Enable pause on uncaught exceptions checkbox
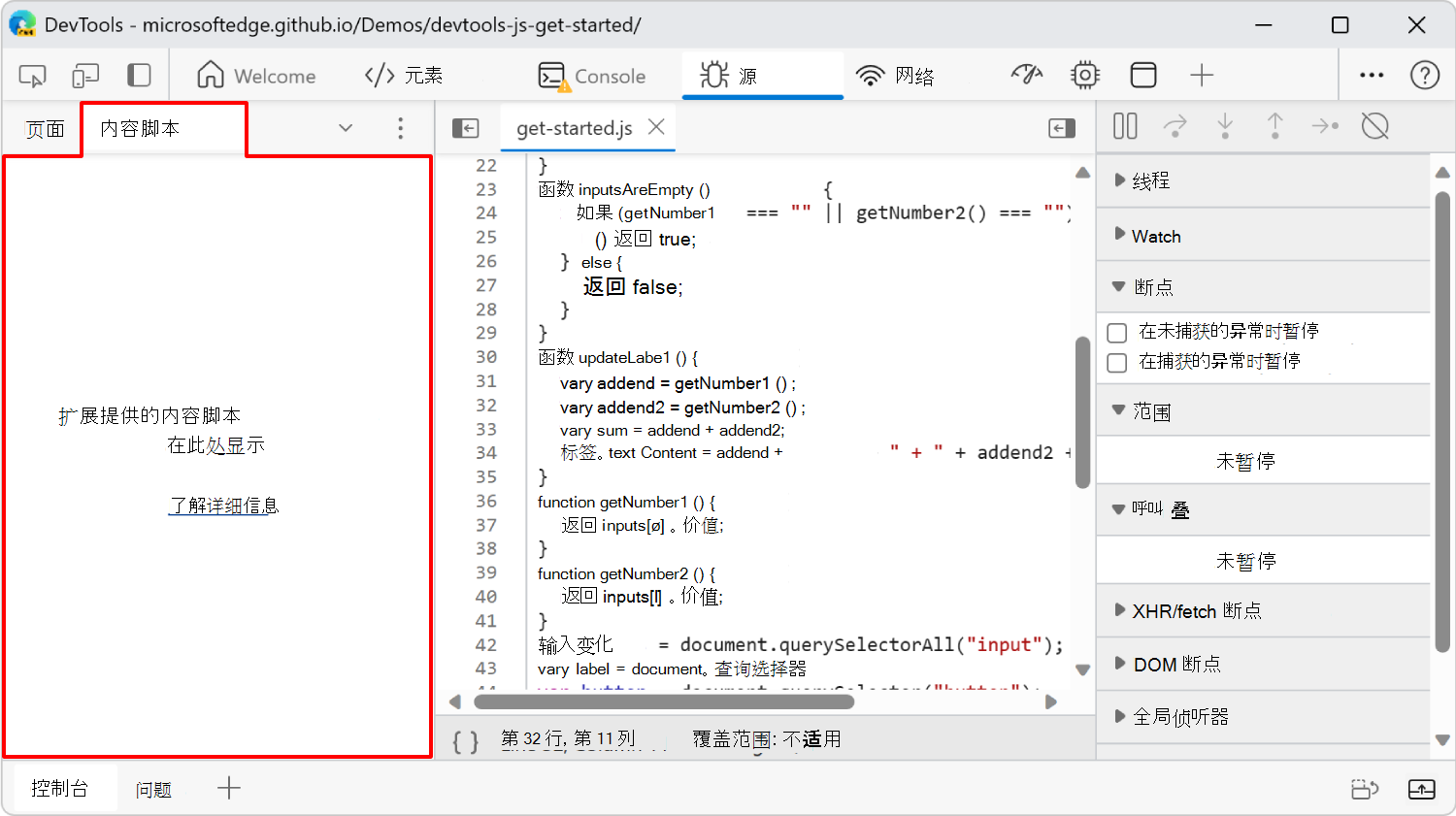 click(x=1117, y=333)
